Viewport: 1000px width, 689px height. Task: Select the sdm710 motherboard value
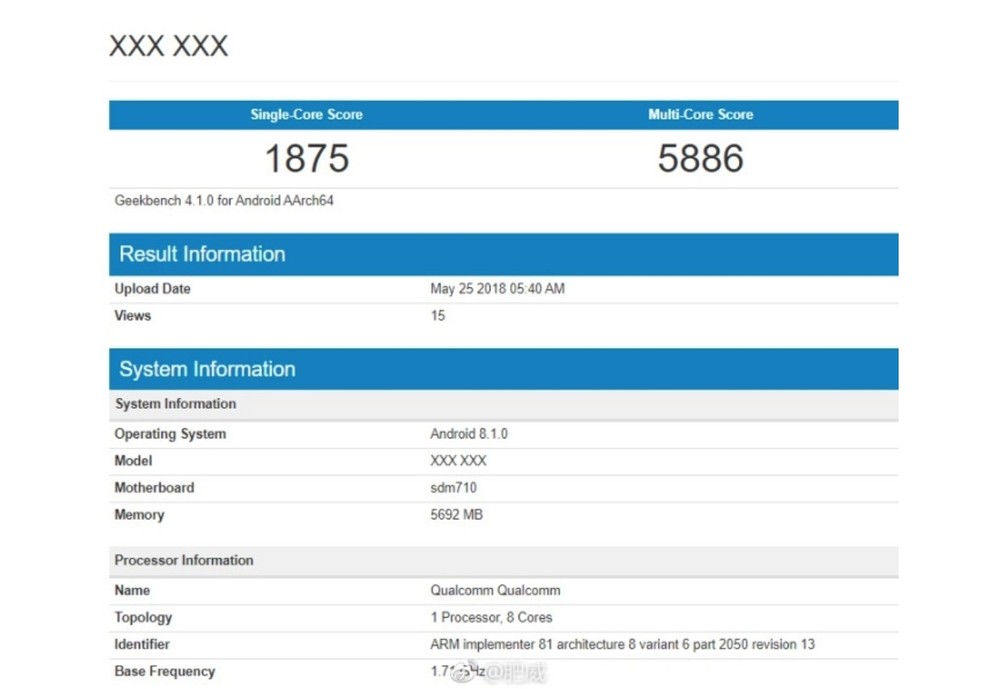tap(453, 487)
